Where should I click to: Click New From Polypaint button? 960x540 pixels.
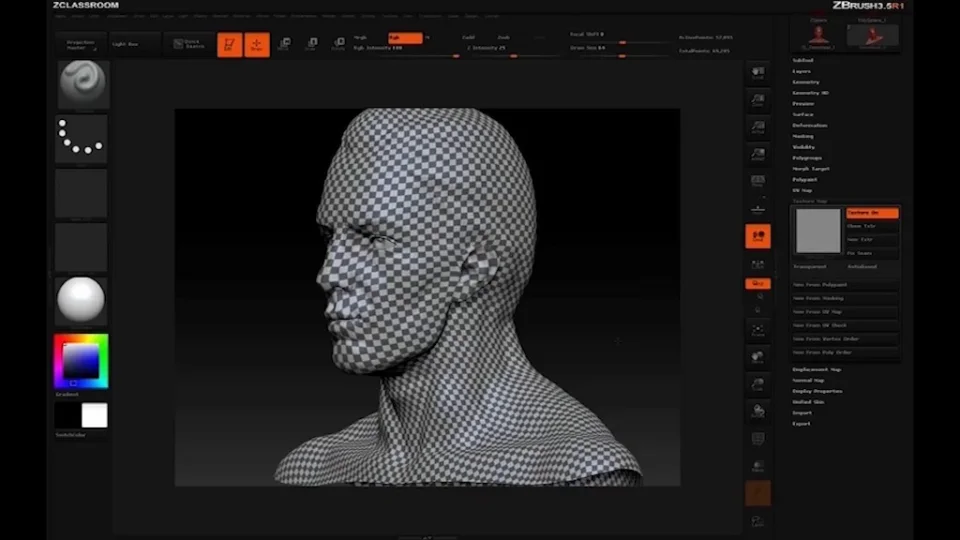820,285
